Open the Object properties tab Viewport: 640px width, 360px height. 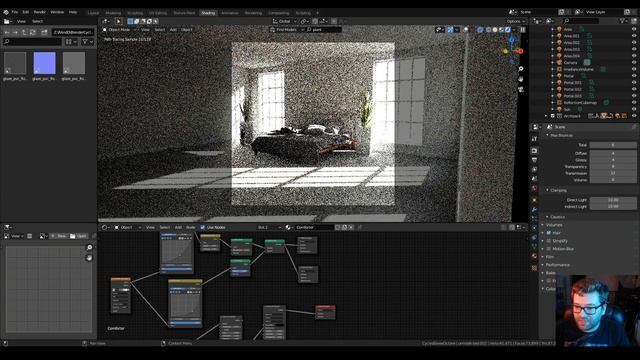(x=534, y=200)
